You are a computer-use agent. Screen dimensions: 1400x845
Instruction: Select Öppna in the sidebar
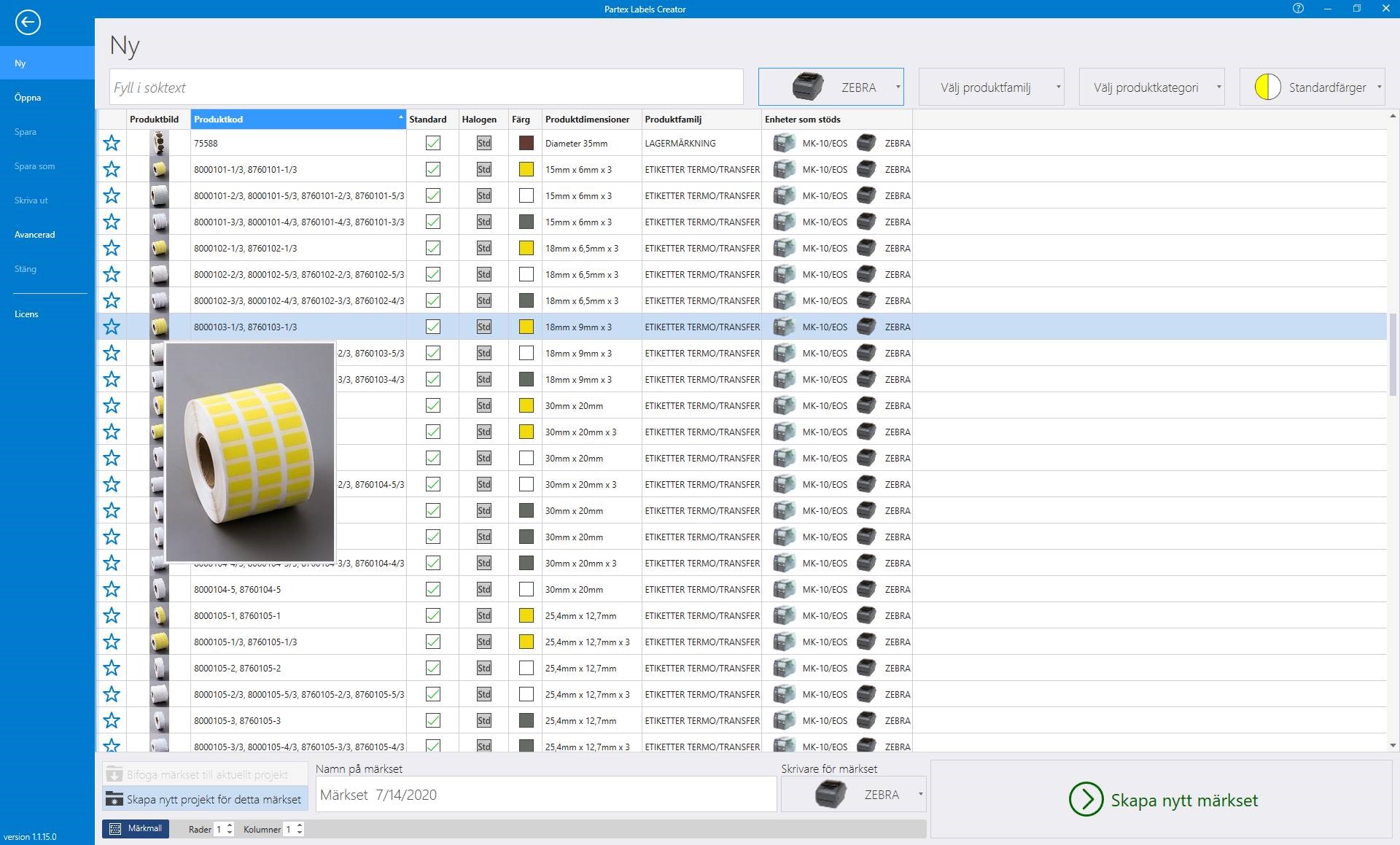[x=47, y=97]
